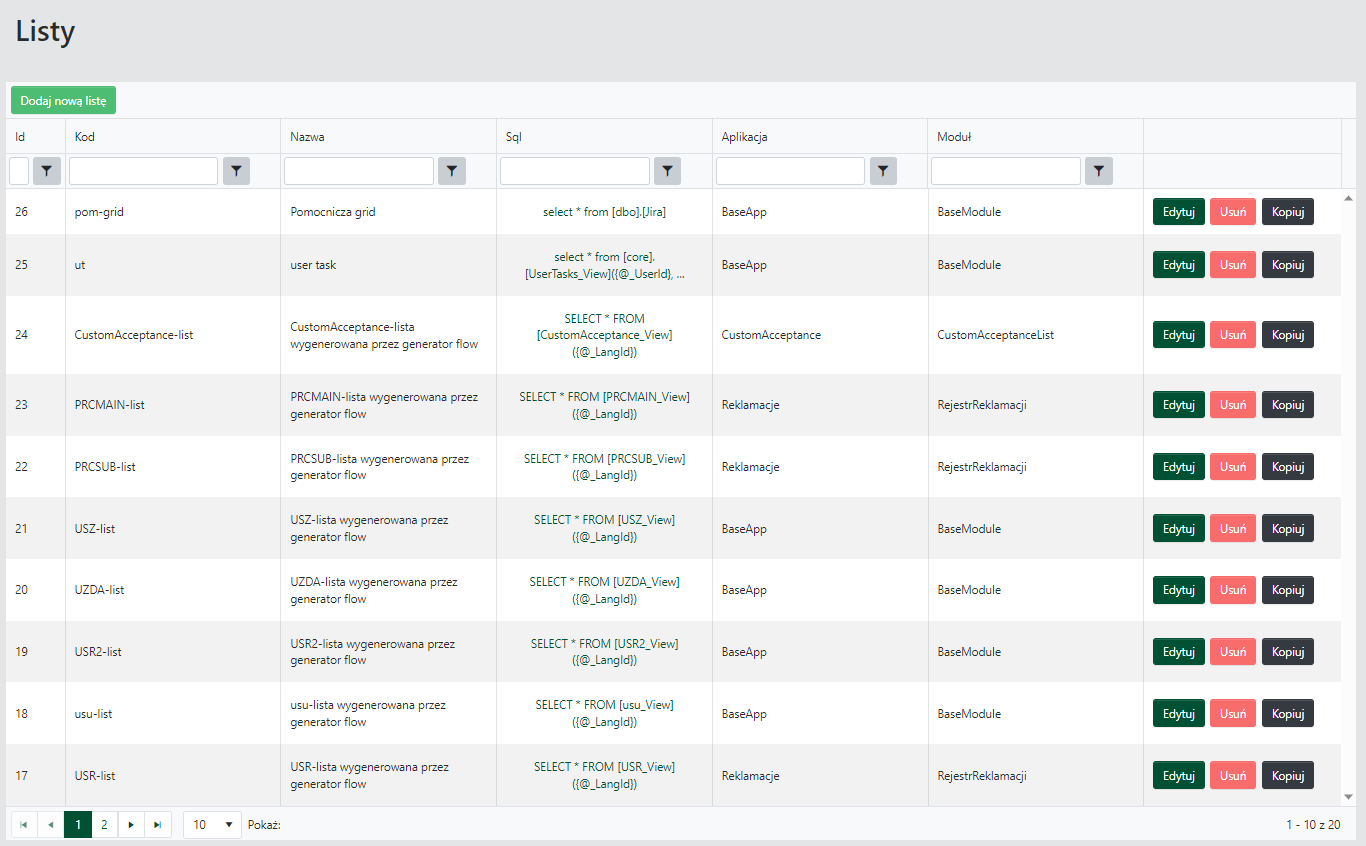
Task: Click the filter icon for Id column
Action: click(x=47, y=172)
